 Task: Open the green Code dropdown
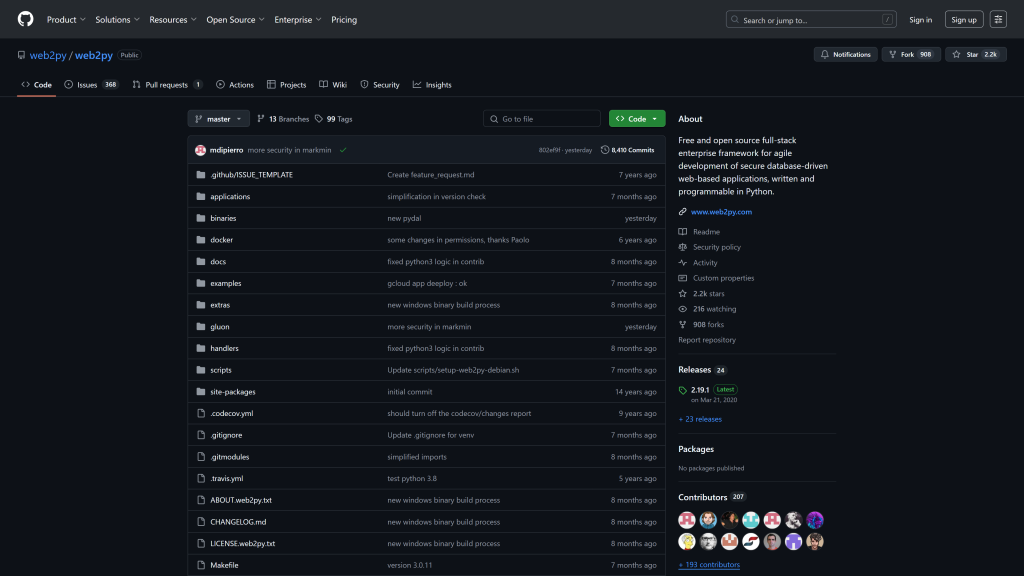[x=637, y=119]
